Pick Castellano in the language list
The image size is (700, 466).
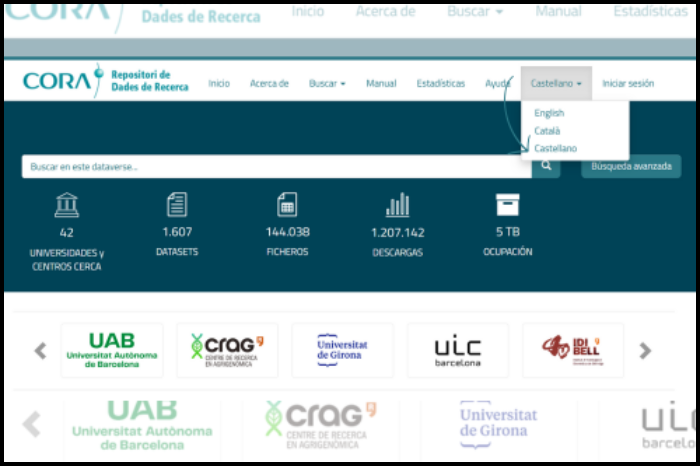pos(555,148)
